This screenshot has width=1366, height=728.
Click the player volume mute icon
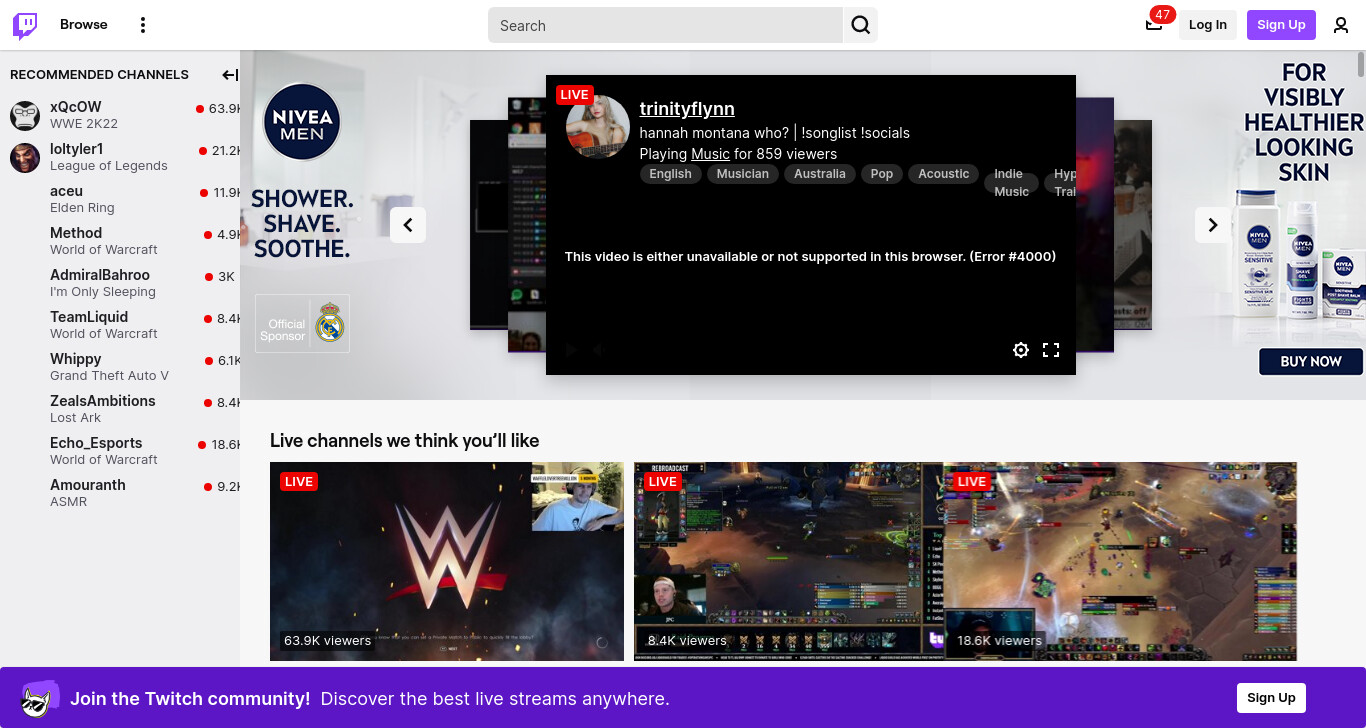pos(600,350)
